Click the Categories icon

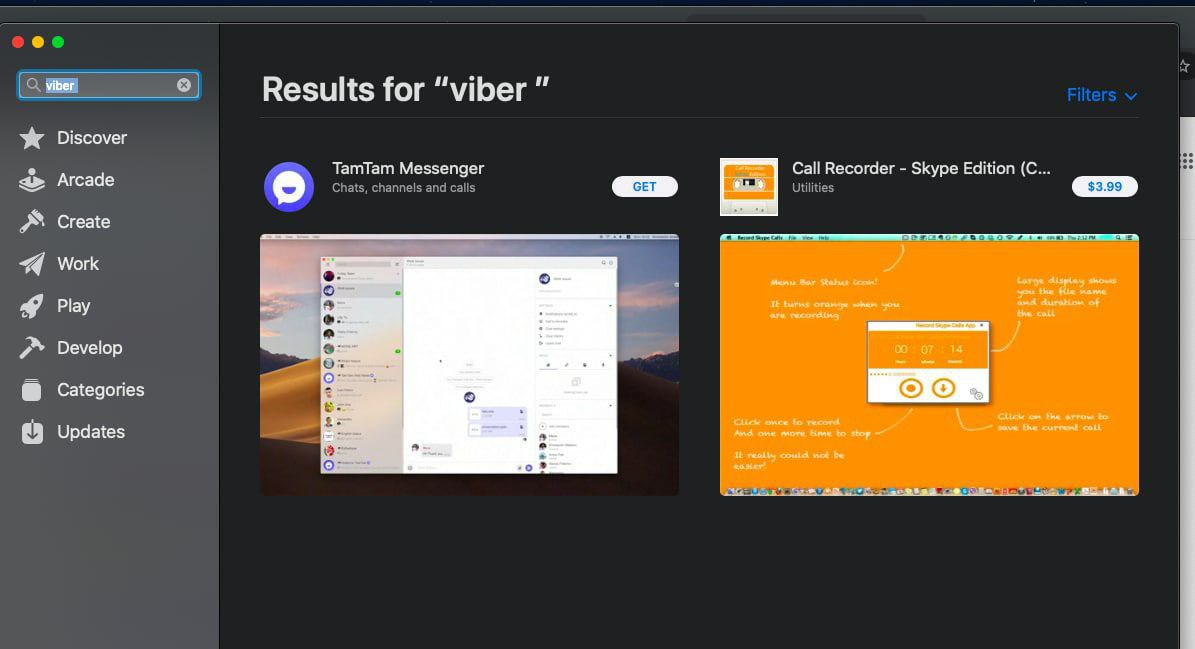[32, 389]
